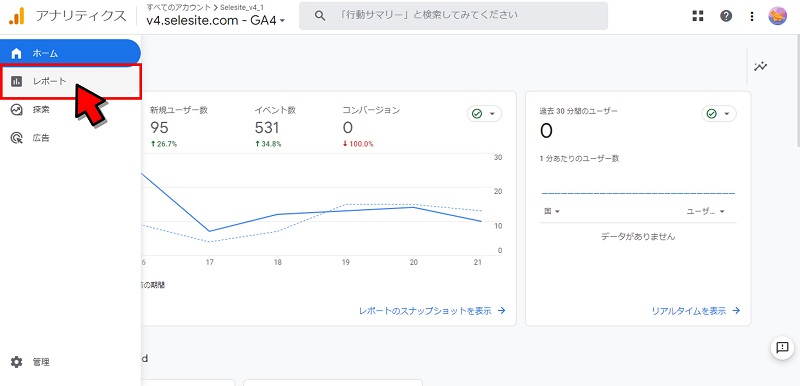Open the account profile avatar

click(778, 16)
